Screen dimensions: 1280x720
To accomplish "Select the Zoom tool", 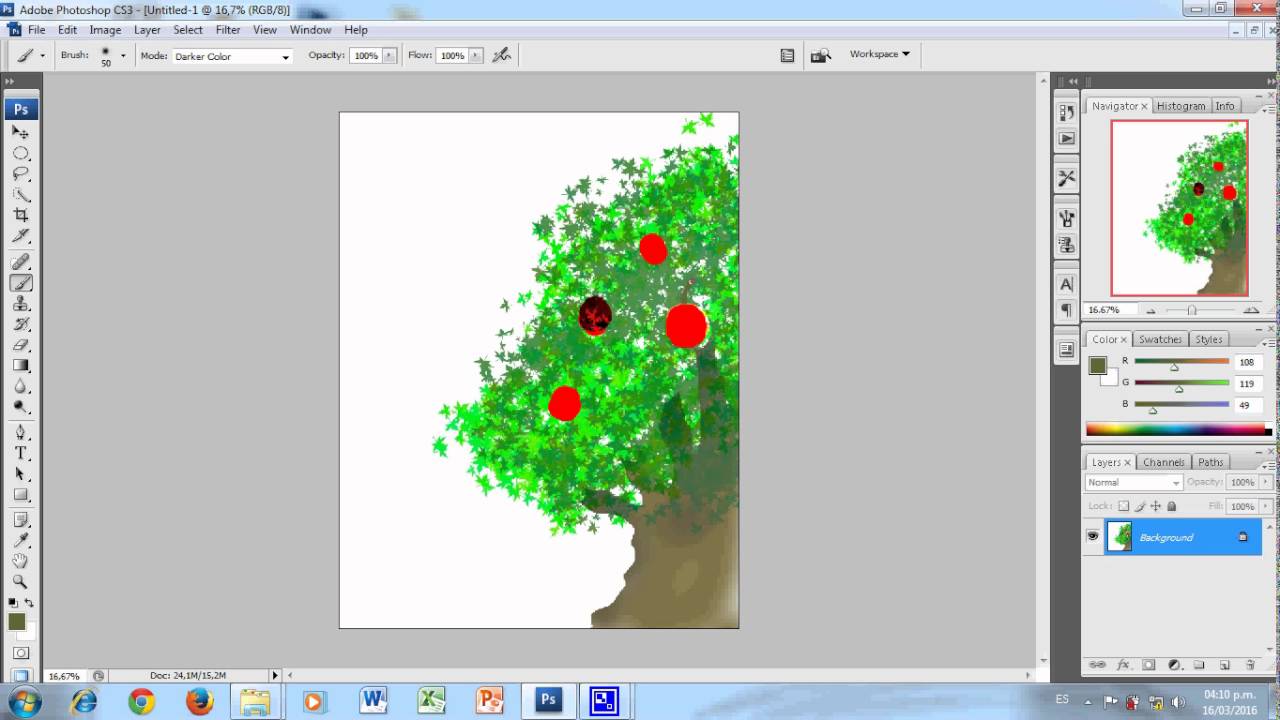I will 21,581.
